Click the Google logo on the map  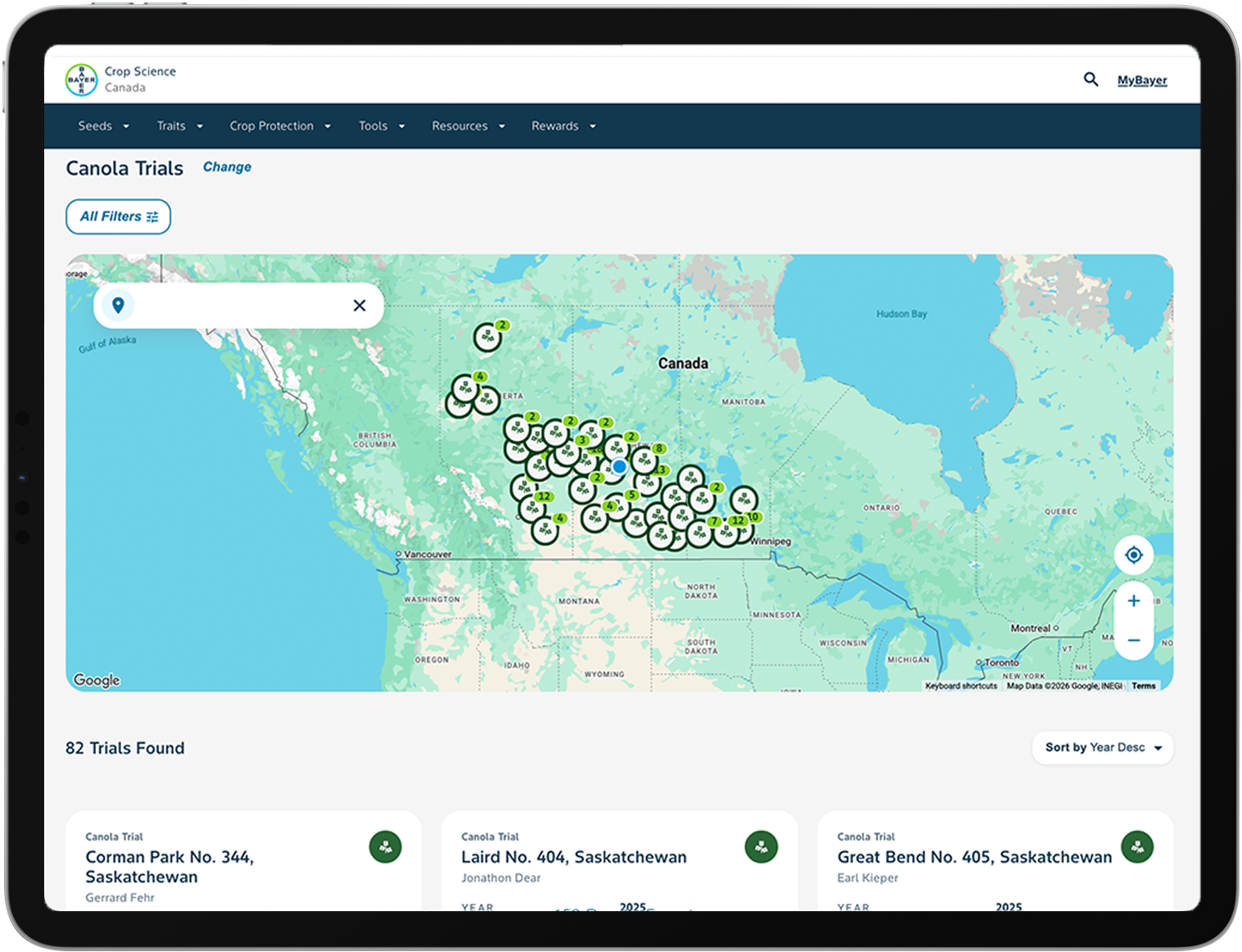(97, 679)
